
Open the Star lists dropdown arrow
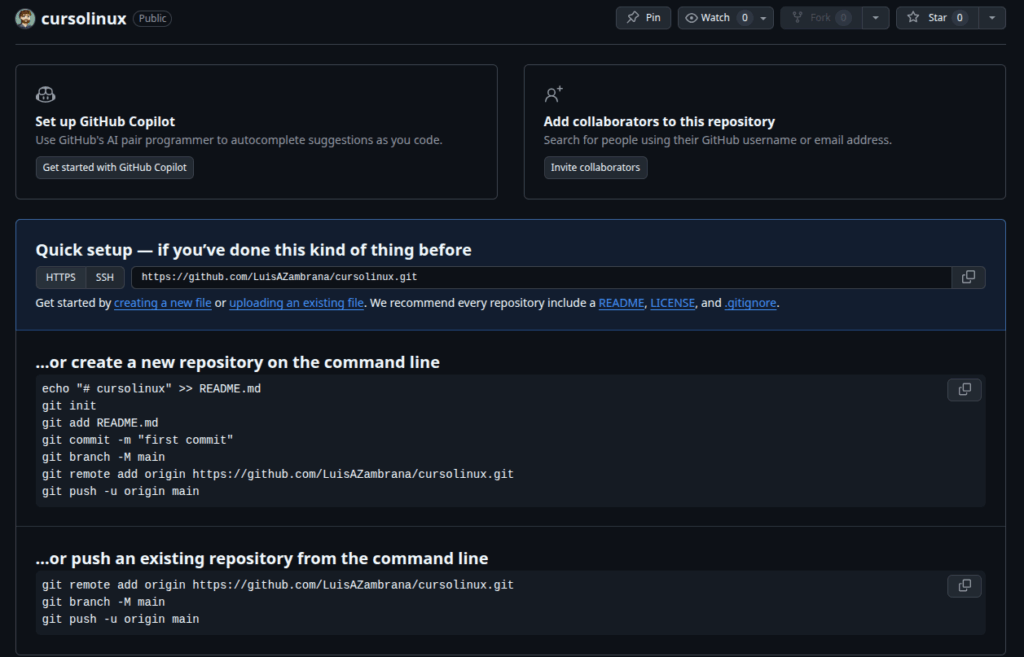[x=991, y=18]
